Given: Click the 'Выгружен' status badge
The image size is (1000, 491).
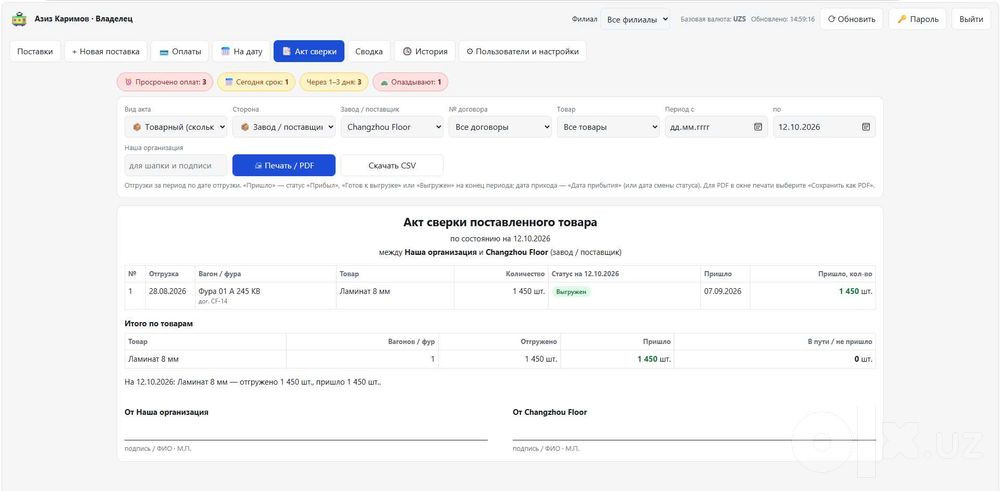Looking at the screenshot, I should [x=571, y=291].
